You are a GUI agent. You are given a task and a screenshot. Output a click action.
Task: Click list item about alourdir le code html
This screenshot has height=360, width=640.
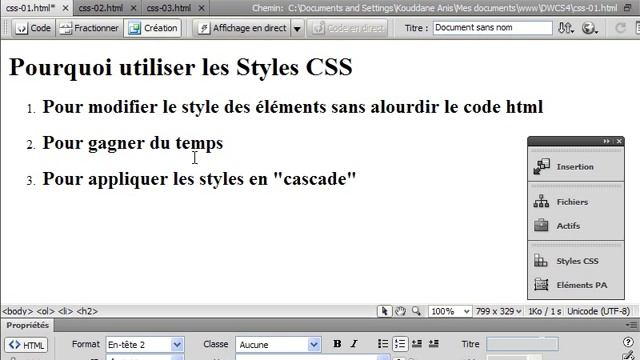coord(293,107)
